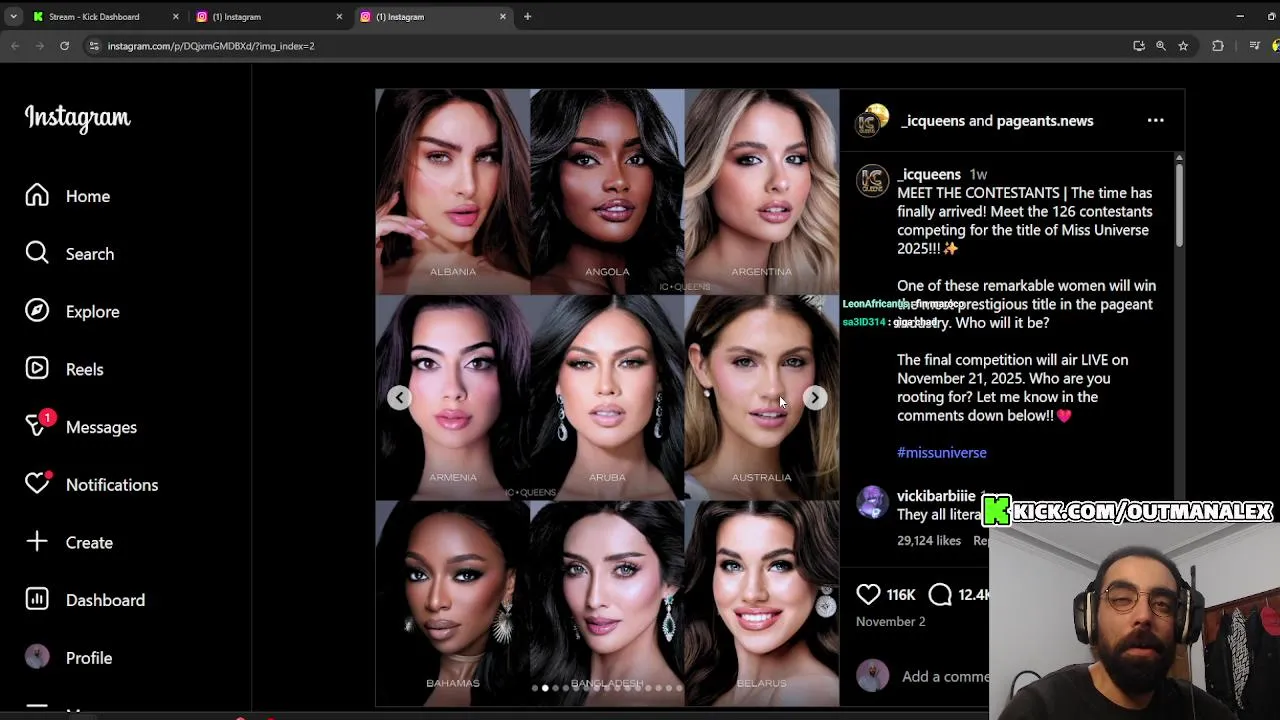Open Instagram Search from the sidebar
Screen dimensions: 1280x720
pos(70,254)
